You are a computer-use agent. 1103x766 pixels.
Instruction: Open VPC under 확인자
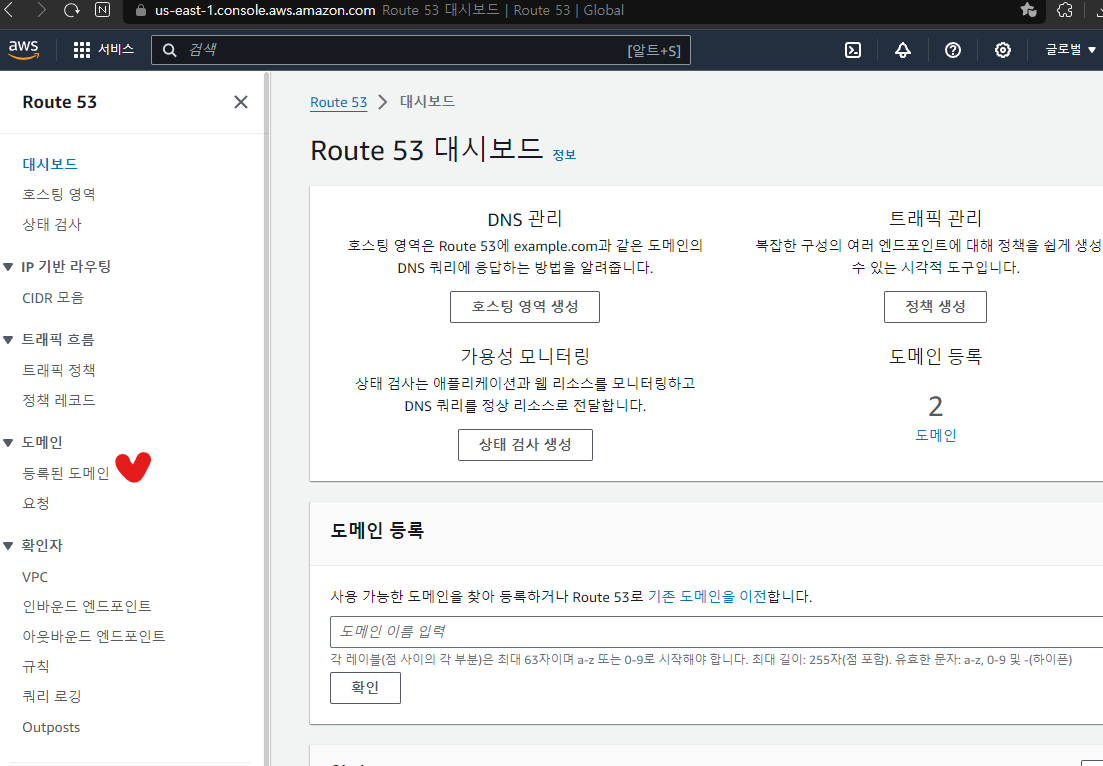(x=35, y=577)
